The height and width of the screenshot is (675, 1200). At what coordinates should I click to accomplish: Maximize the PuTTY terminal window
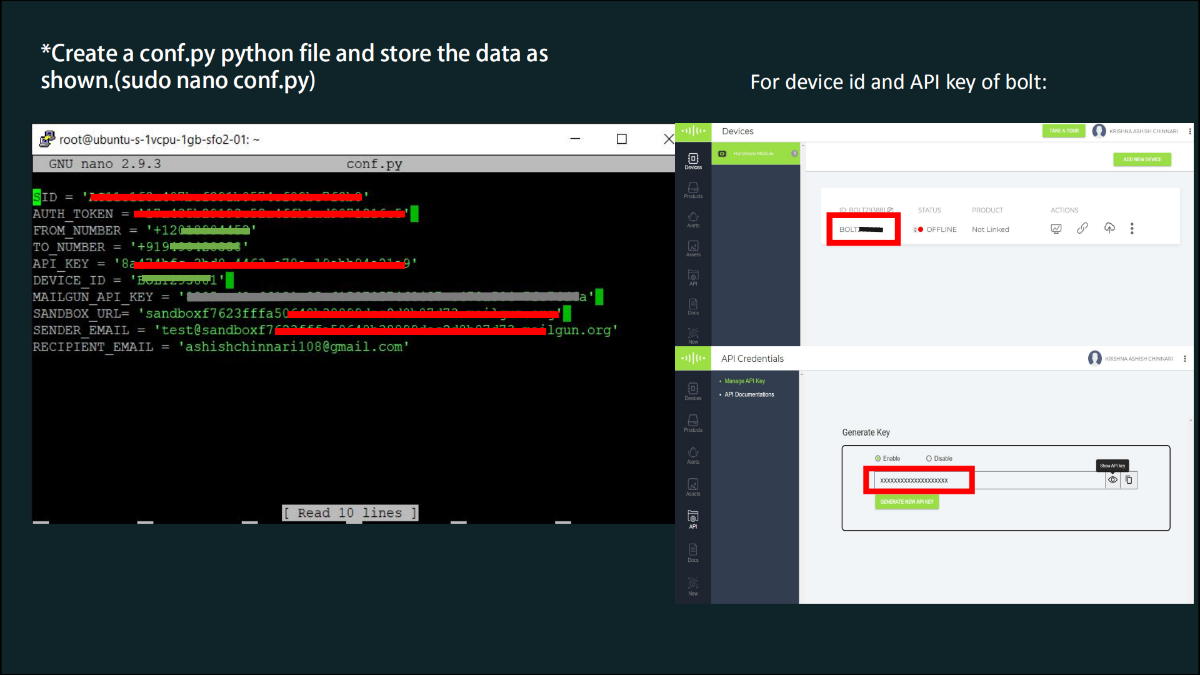pyautogui.click(x=621, y=139)
